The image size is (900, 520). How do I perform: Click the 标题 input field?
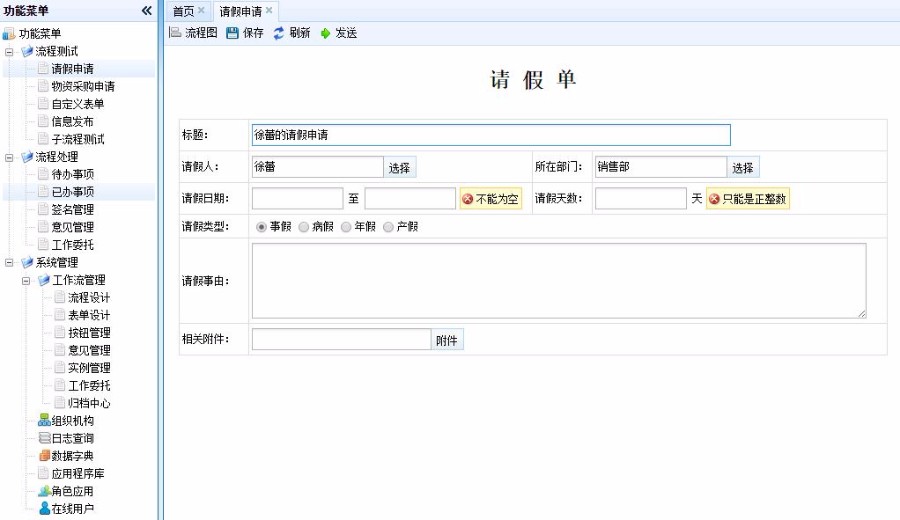[491, 135]
